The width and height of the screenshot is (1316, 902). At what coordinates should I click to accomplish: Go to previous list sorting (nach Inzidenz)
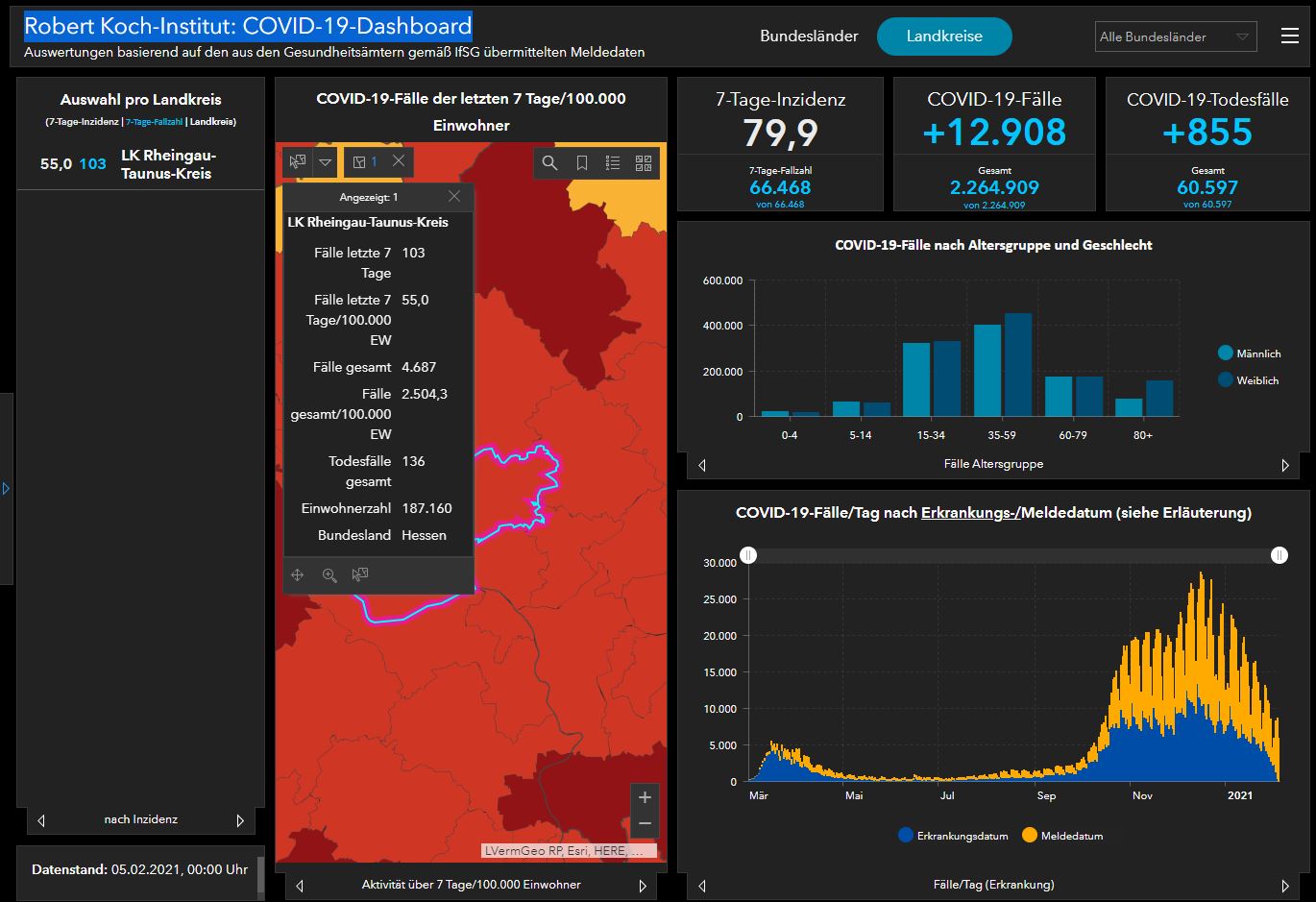41,820
